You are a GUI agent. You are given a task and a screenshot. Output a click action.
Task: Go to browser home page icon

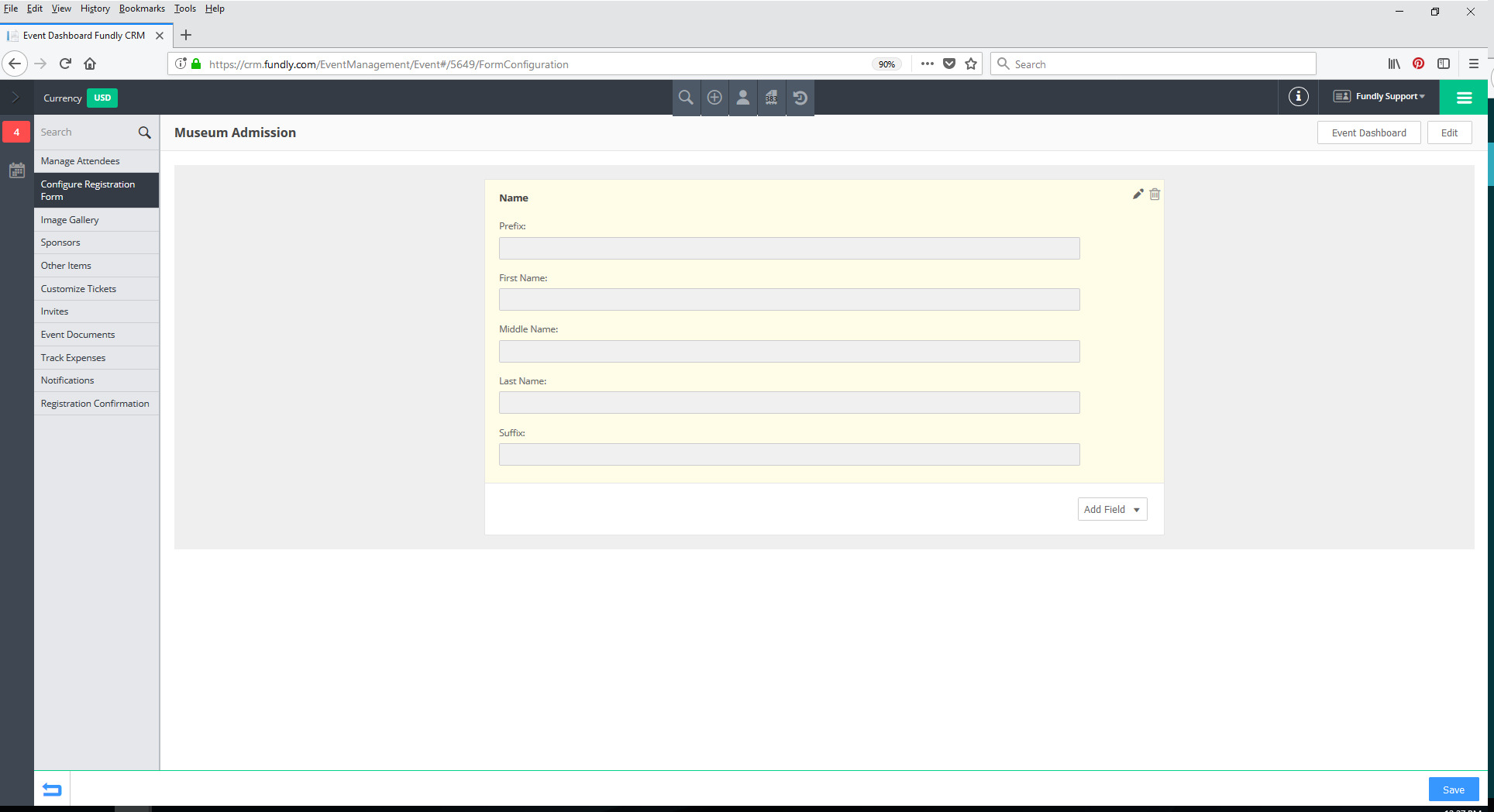click(x=90, y=64)
